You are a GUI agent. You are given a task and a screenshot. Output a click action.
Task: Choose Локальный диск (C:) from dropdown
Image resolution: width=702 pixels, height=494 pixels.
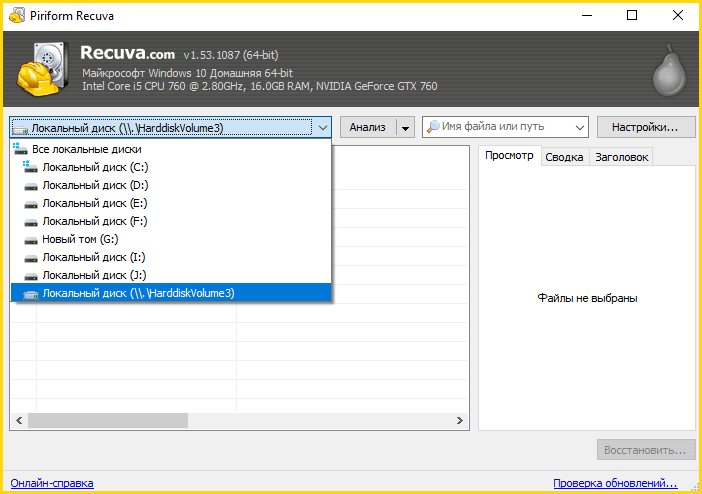pos(171,167)
